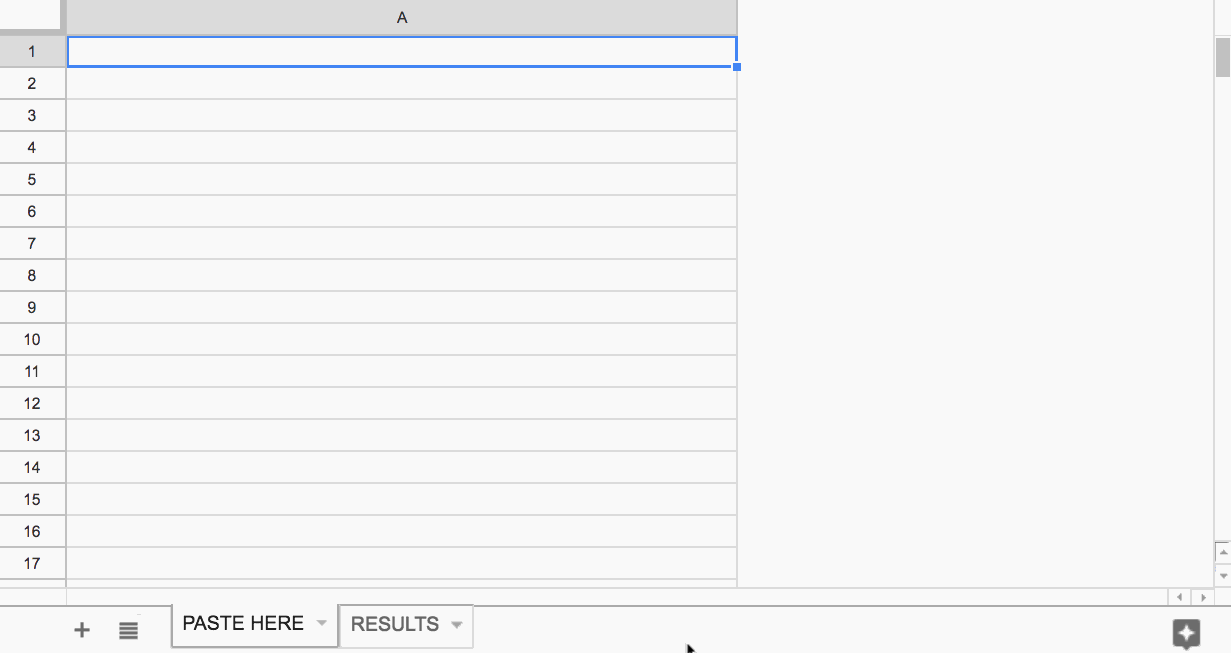The width and height of the screenshot is (1231, 653).
Task: Click the horizontal scroll left arrow
Action: point(1180,597)
